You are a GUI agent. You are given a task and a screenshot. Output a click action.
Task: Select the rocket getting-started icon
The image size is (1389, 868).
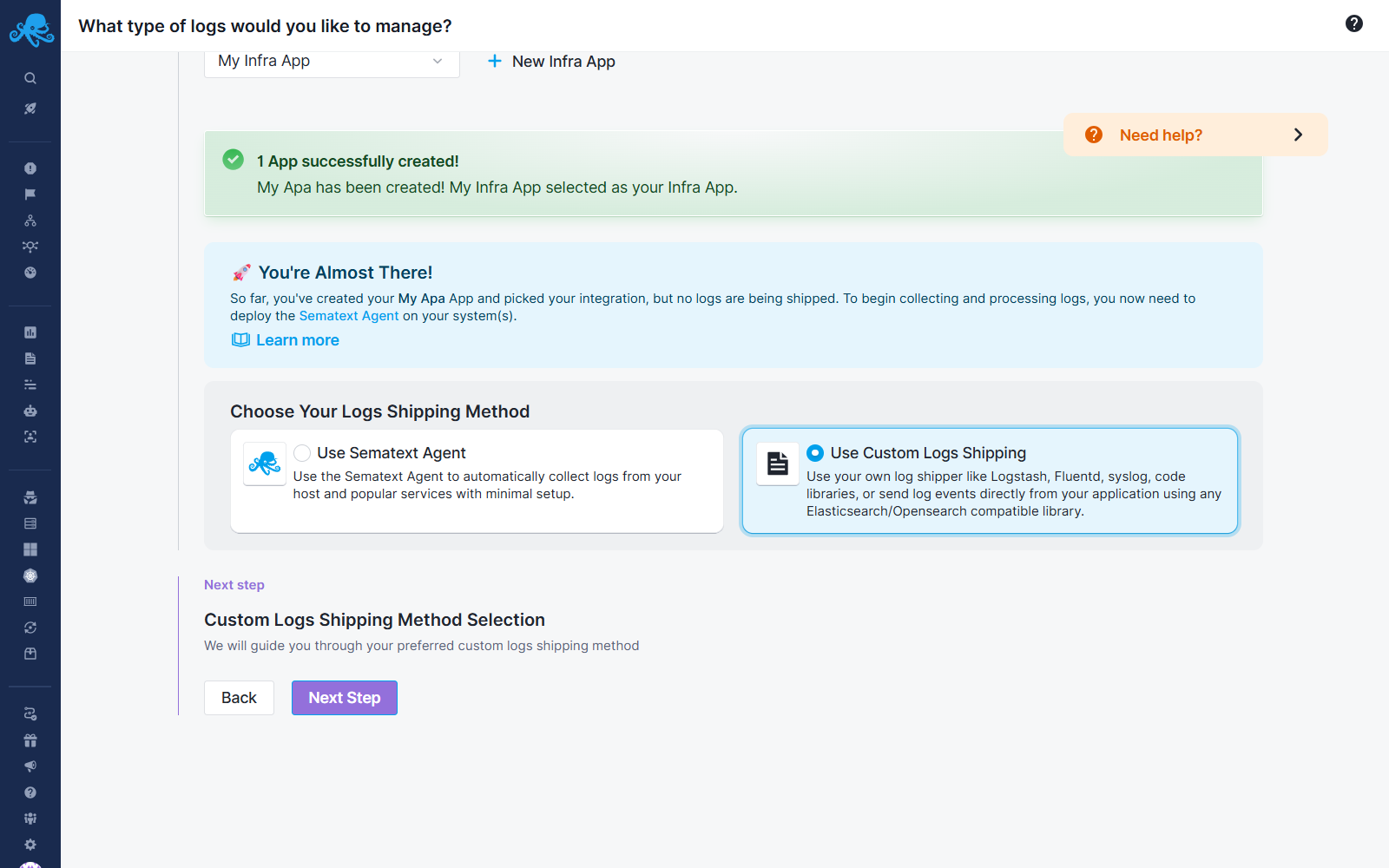pos(30,108)
